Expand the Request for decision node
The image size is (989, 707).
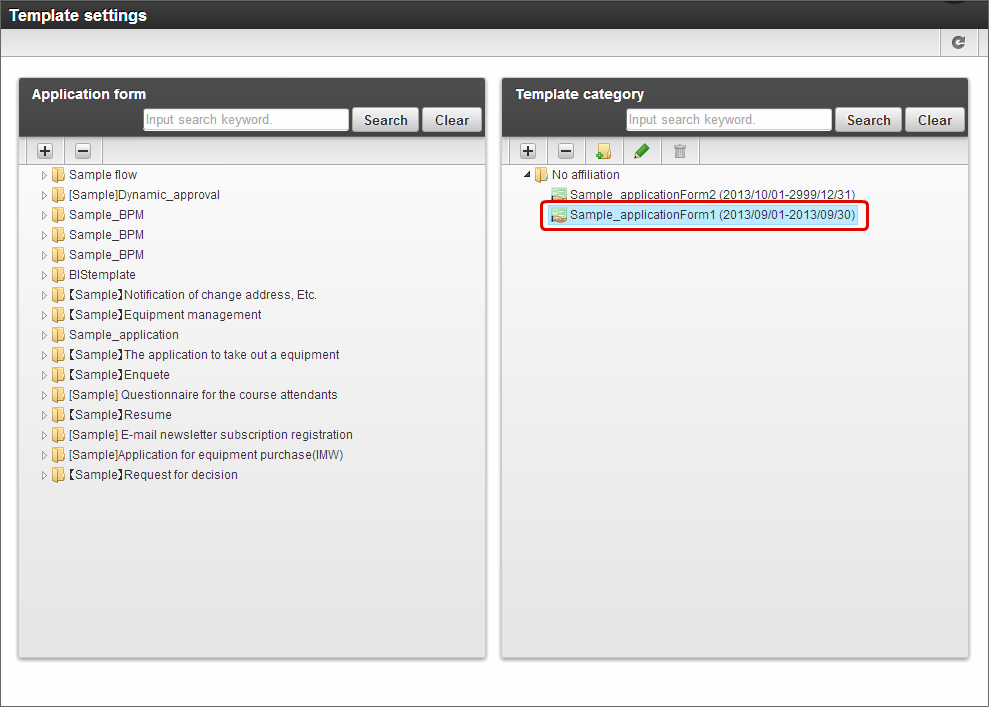pos(44,476)
